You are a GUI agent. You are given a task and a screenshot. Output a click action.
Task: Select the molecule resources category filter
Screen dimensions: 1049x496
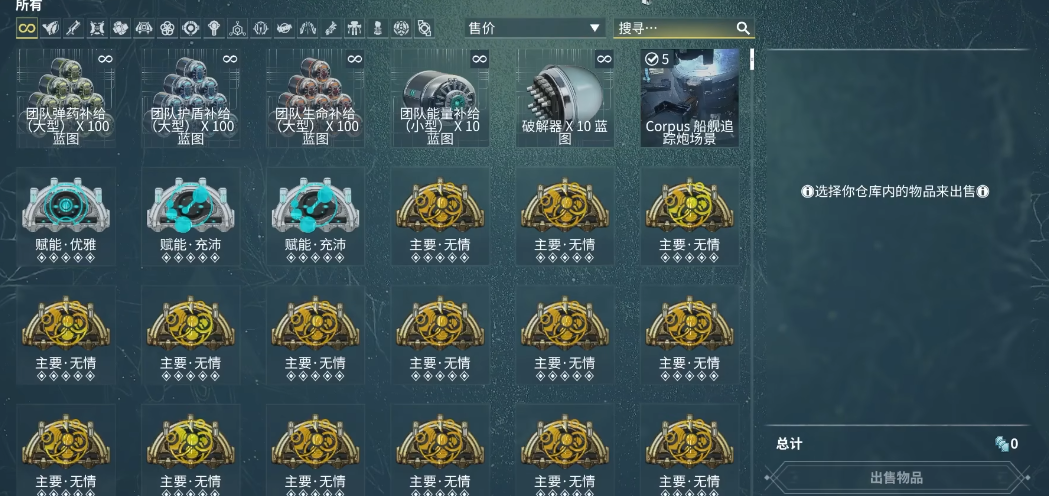click(x=237, y=28)
